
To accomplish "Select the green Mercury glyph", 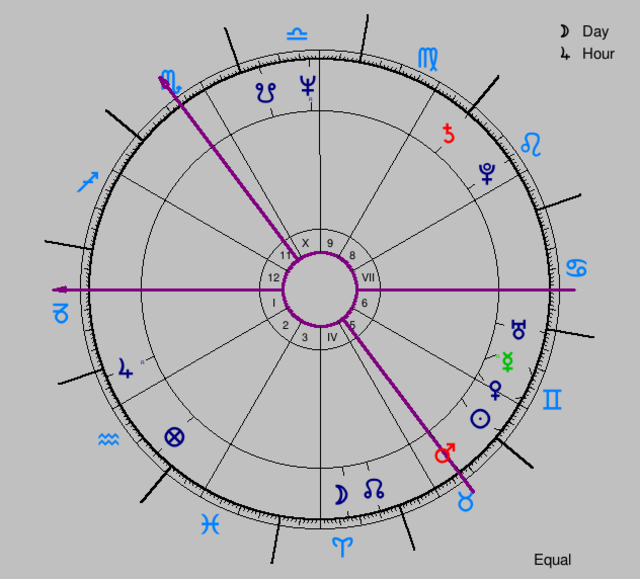I will pos(507,362).
